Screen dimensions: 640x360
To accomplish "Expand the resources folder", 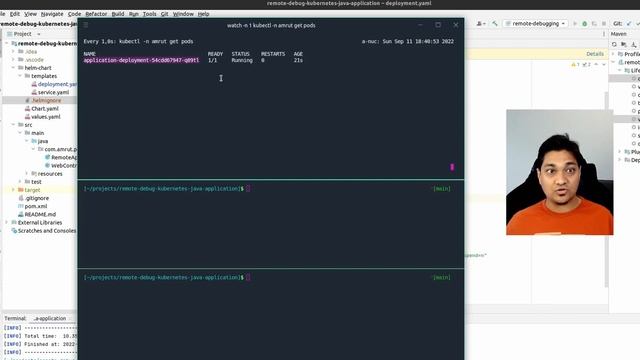I will (27, 173).
